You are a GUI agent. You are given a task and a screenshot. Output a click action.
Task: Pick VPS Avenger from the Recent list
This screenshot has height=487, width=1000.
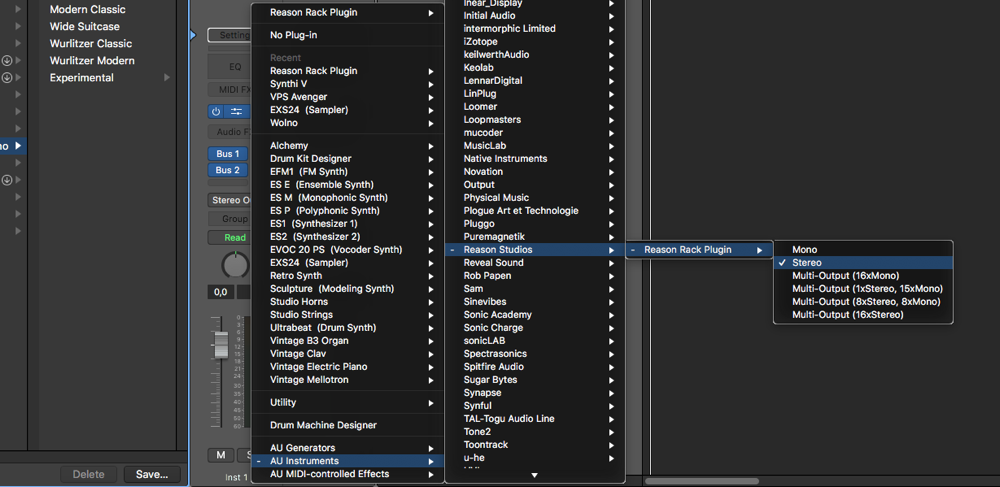tap(348, 97)
